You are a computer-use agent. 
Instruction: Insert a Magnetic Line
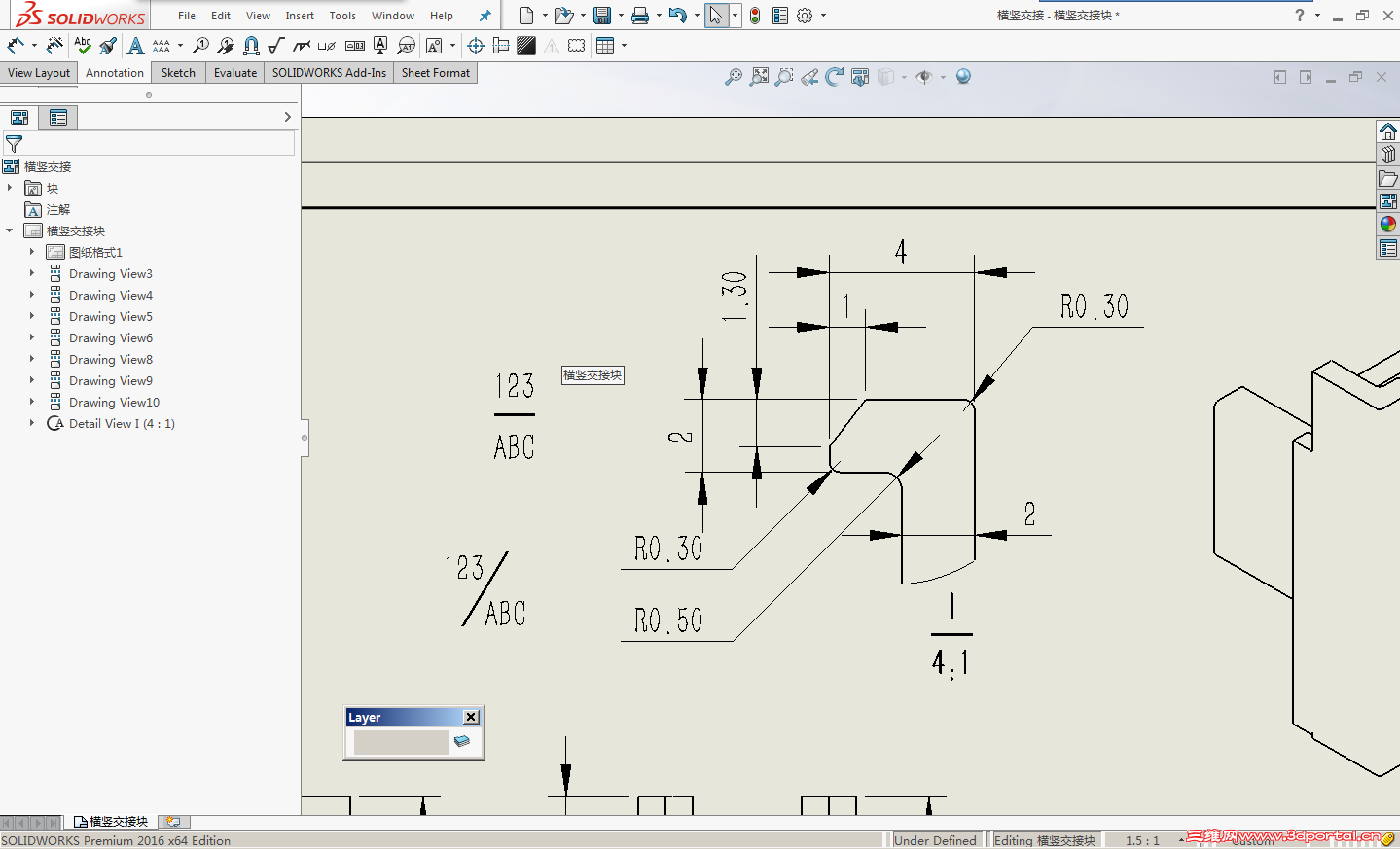(x=251, y=46)
